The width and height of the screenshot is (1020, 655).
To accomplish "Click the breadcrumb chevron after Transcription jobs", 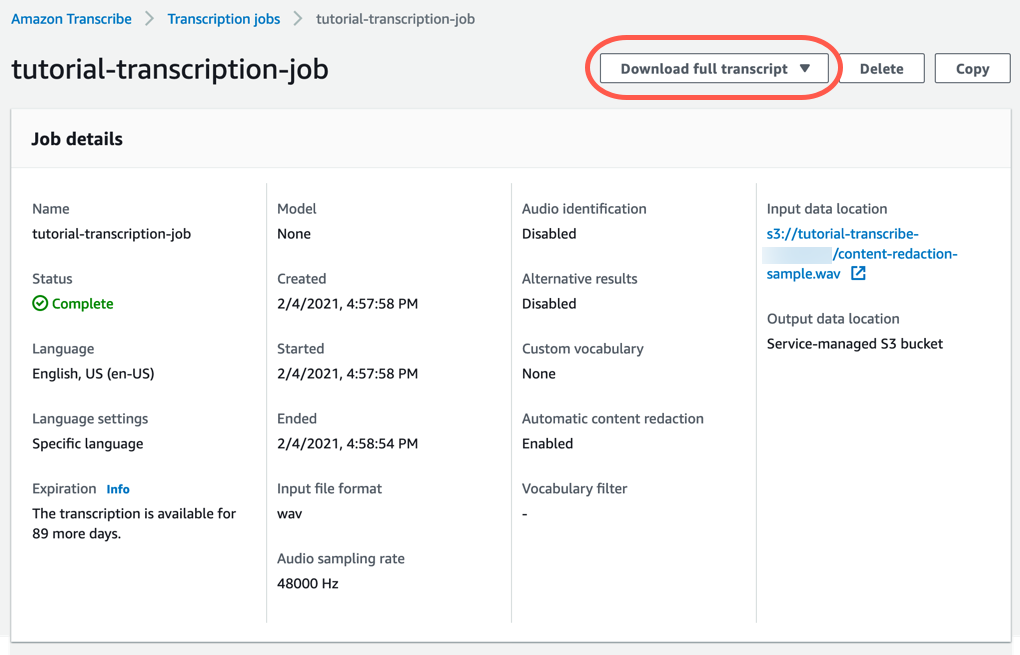I will [x=296, y=18].
